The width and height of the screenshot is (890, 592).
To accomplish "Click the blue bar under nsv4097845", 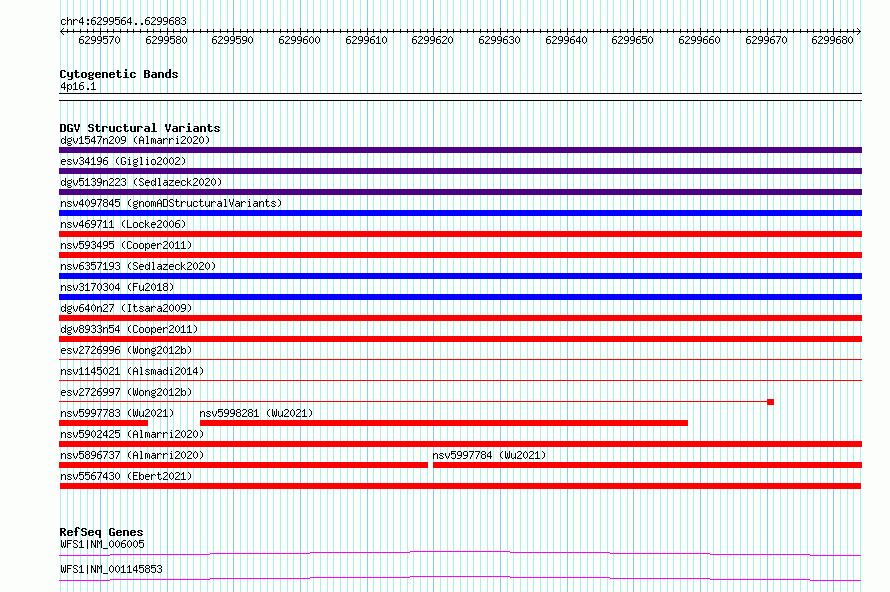I will tap(460, 213).
